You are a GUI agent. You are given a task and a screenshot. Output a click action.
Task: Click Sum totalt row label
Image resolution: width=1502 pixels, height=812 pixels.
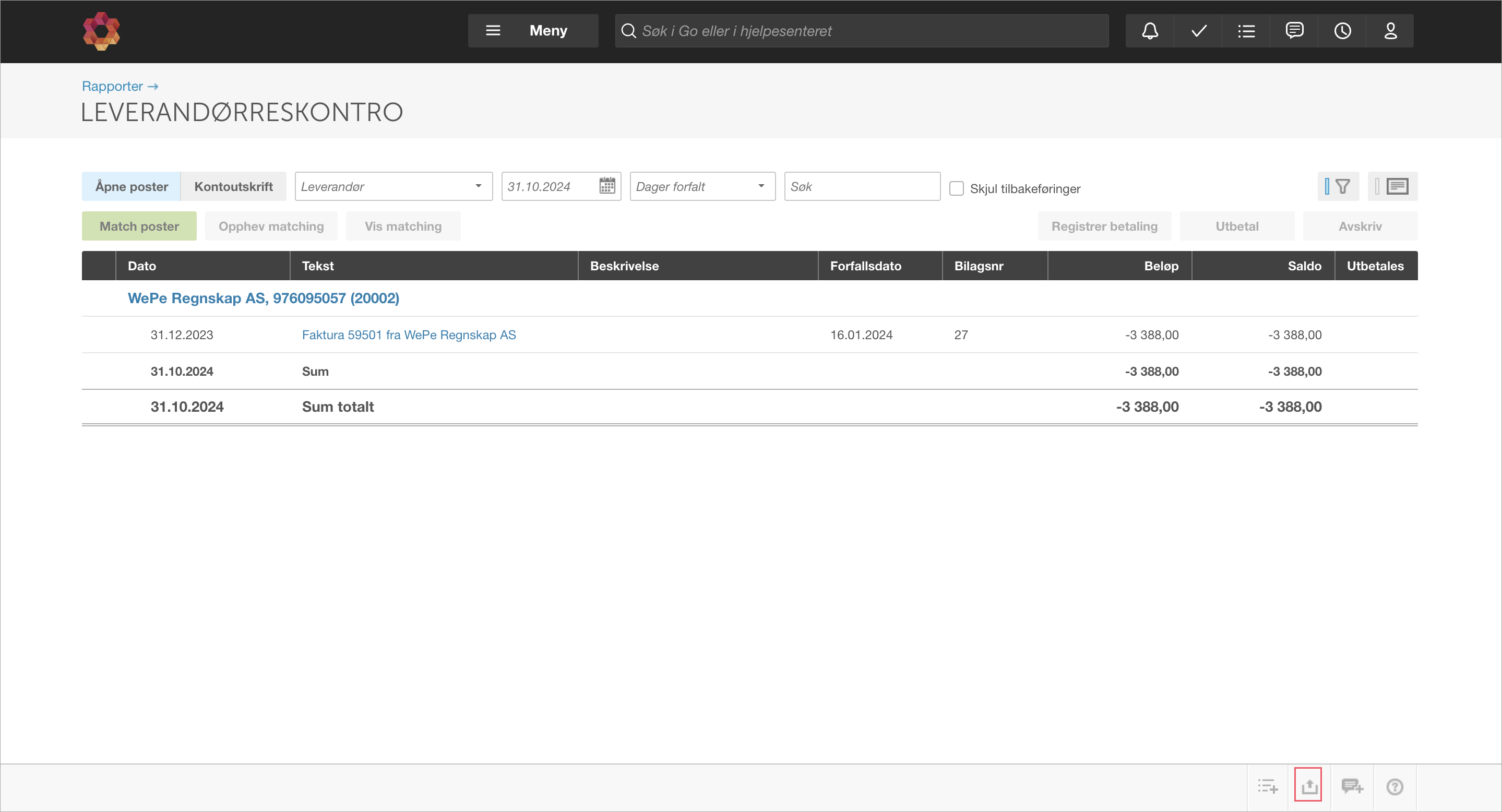click(338, 407)
